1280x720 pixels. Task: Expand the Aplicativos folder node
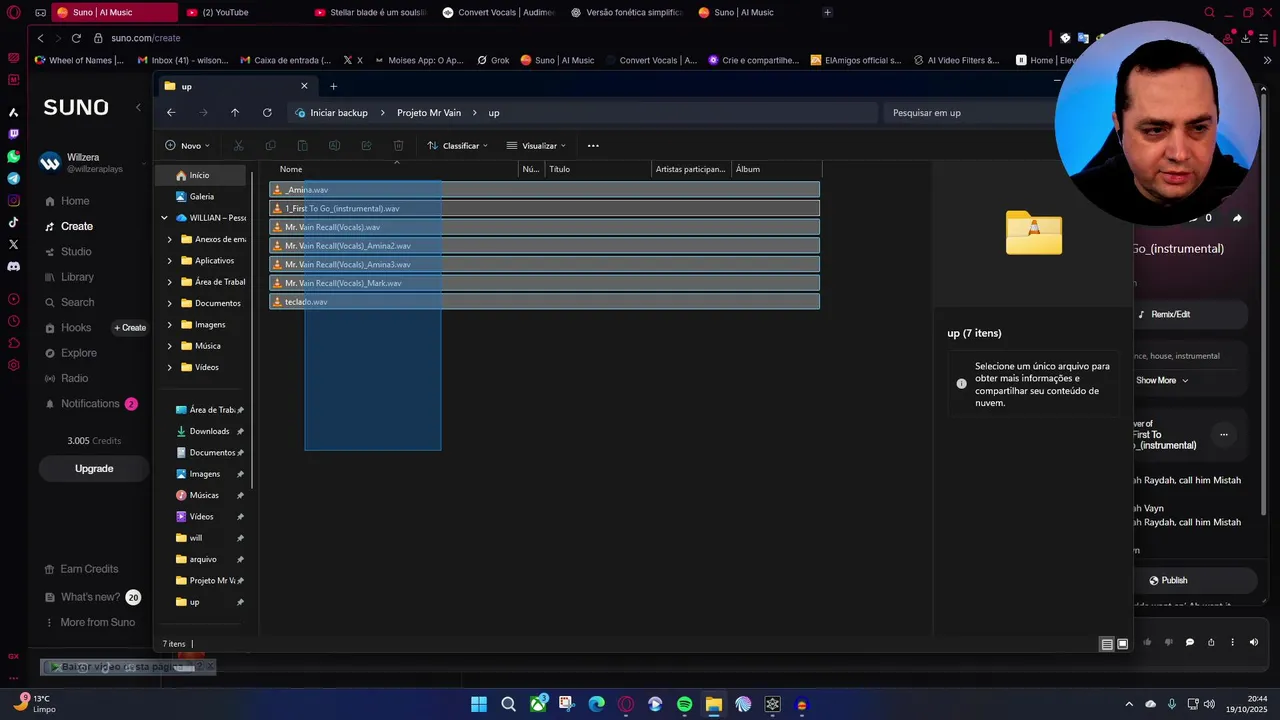pyautogui.click(x=170, y=261)
